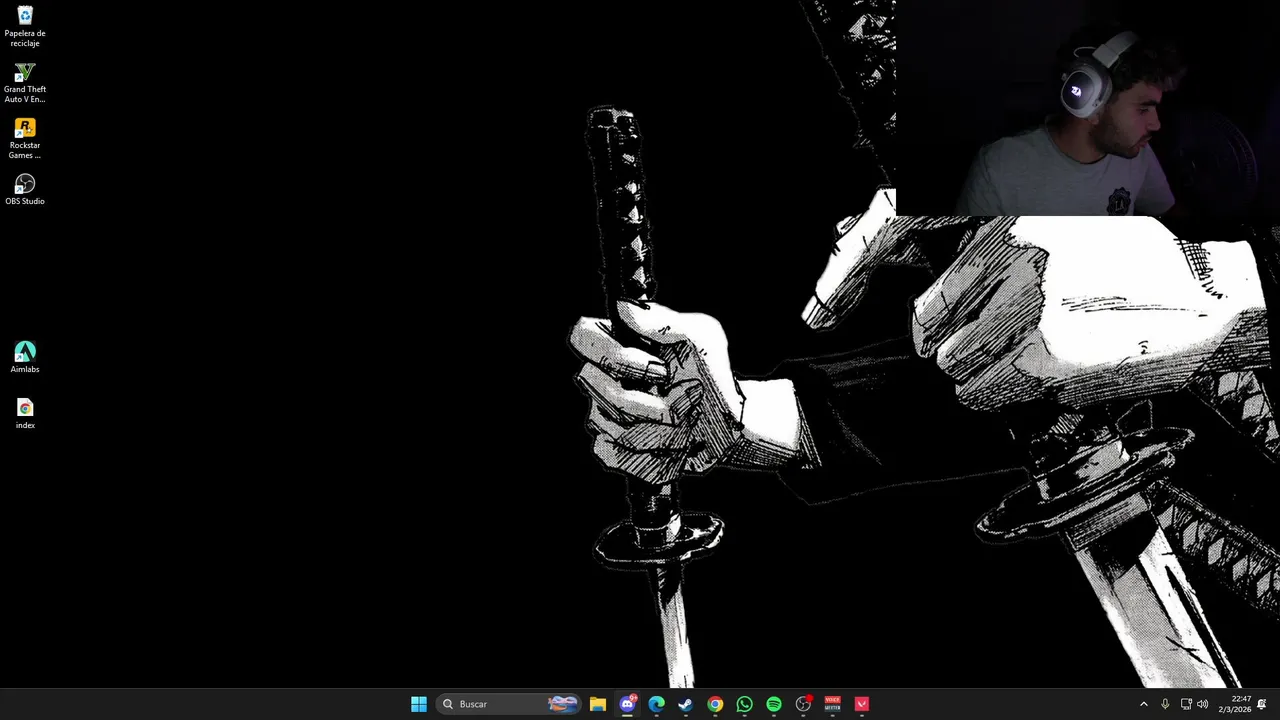Open the notification bell icon
The height and width of the screenshot is (720, 1280).
click(x=1262, y=704)
